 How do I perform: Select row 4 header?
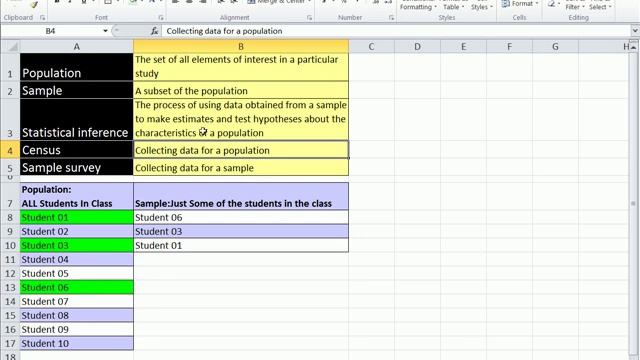coord(10,150)
